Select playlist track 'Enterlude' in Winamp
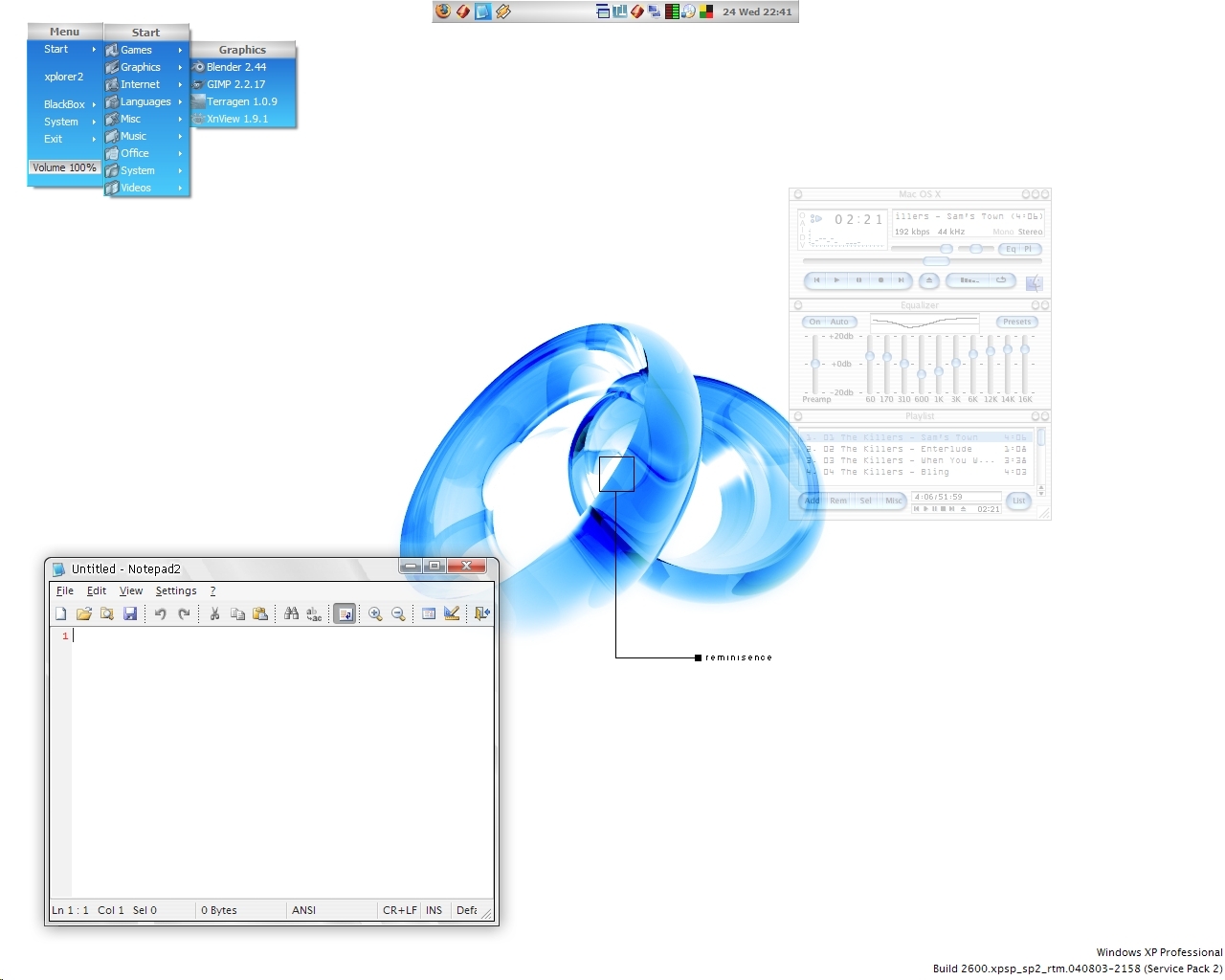This screenshot has width=1225, height=980. 917,449
